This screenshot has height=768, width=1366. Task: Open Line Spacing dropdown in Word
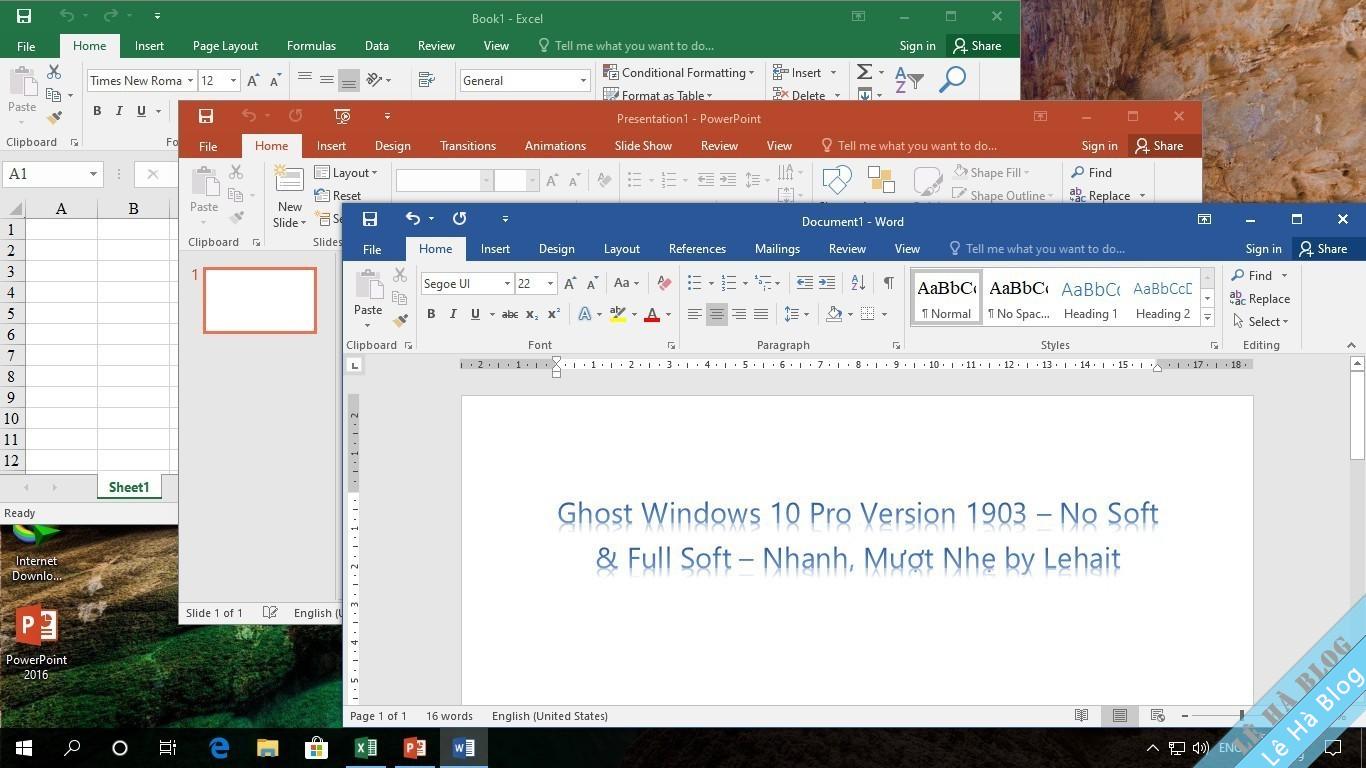point(796,314)
